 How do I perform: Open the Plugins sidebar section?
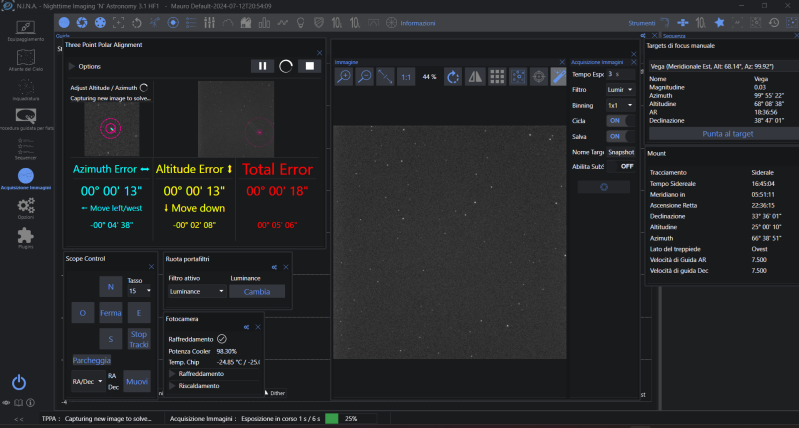27,237
